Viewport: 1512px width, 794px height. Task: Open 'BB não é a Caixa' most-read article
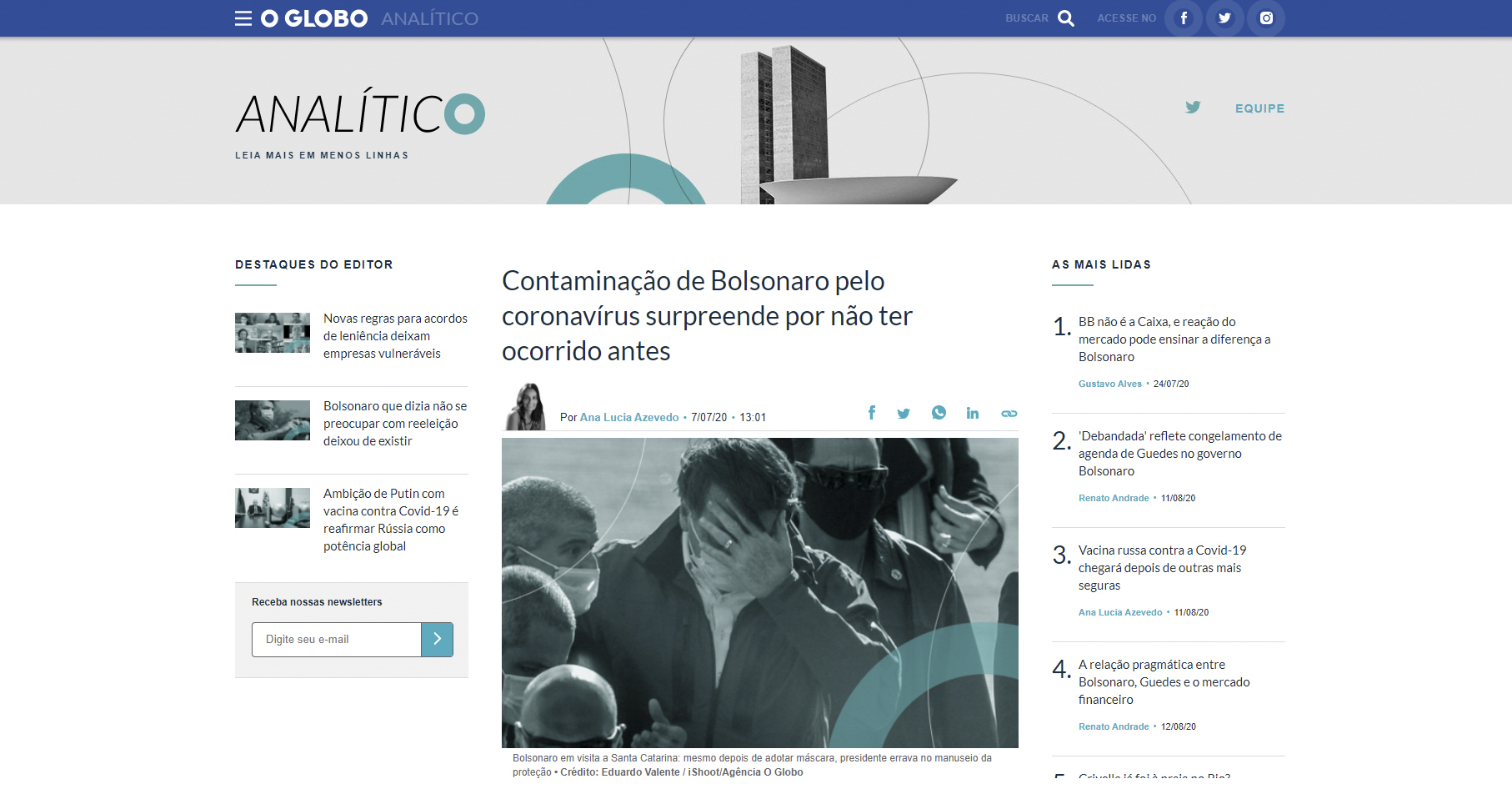[1174, 339]
